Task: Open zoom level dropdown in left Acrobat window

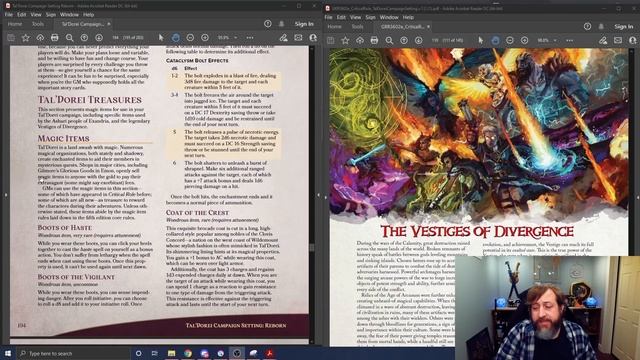Action: 236,38
